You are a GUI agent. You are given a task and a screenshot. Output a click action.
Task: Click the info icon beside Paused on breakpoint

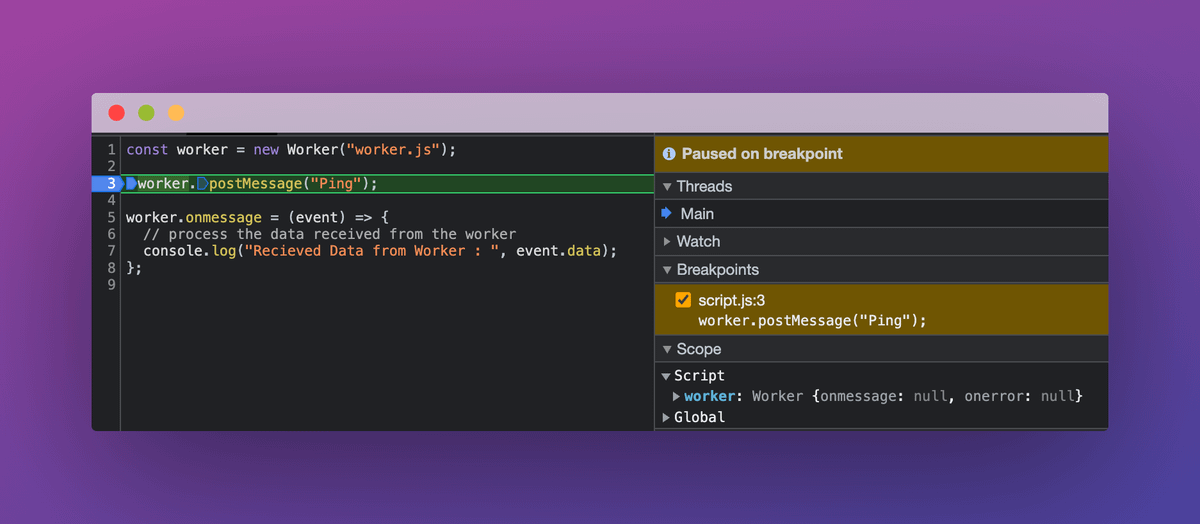(x=669, y=154)
